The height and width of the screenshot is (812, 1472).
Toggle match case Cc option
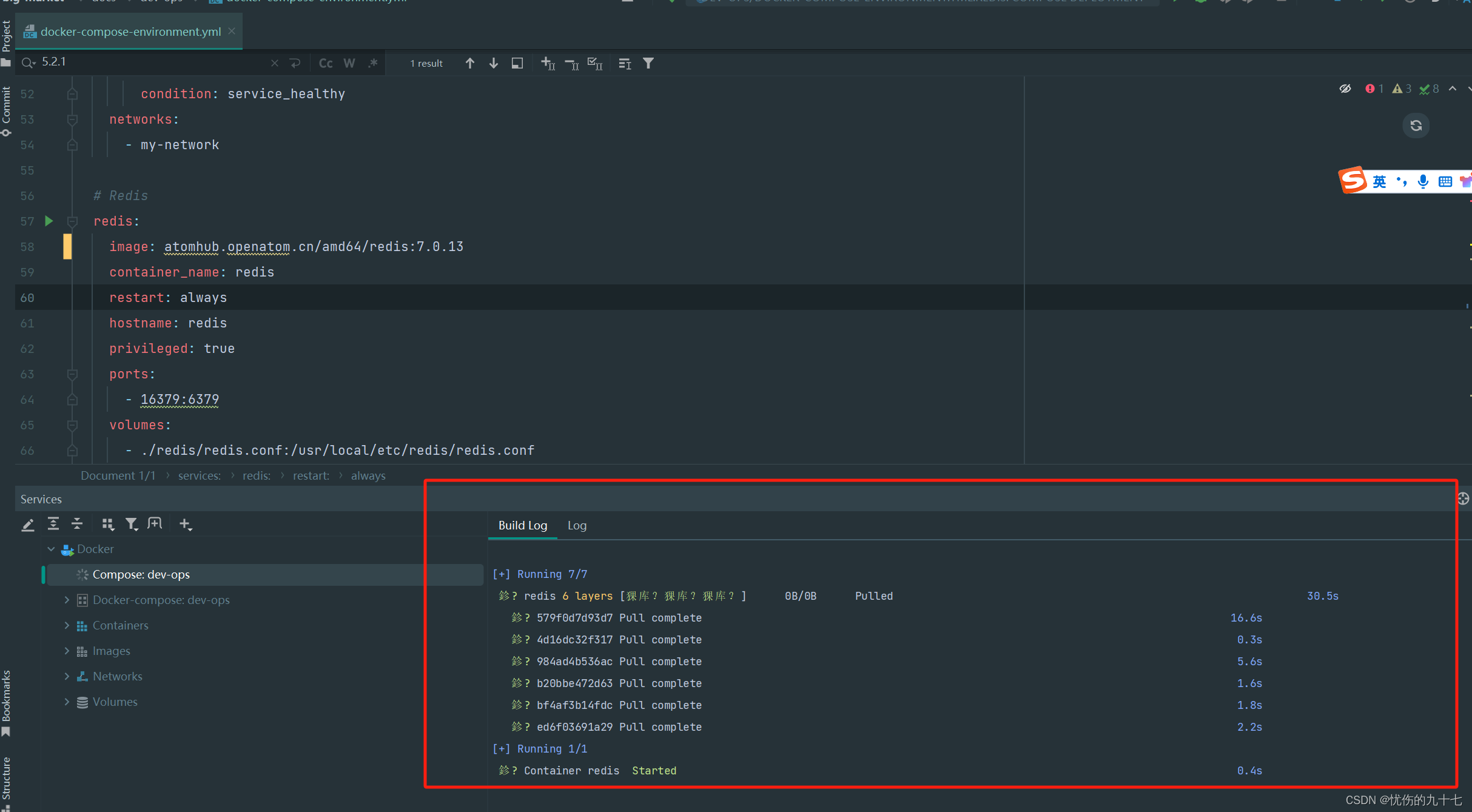tap(326, 63)
